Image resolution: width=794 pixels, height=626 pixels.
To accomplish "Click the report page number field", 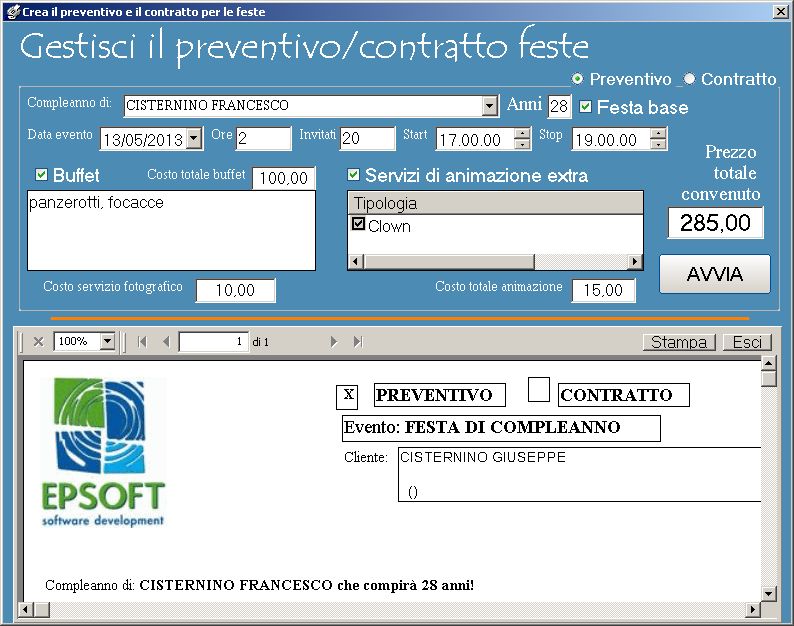I will click(214, 342).
